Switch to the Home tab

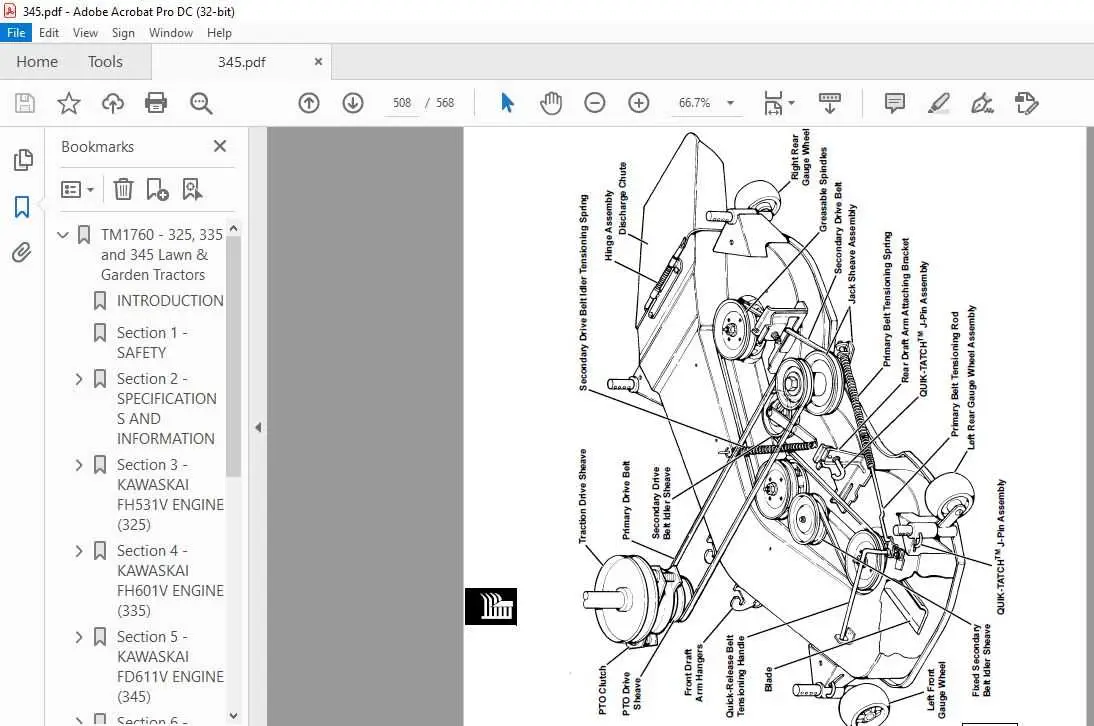click(37, 61)
